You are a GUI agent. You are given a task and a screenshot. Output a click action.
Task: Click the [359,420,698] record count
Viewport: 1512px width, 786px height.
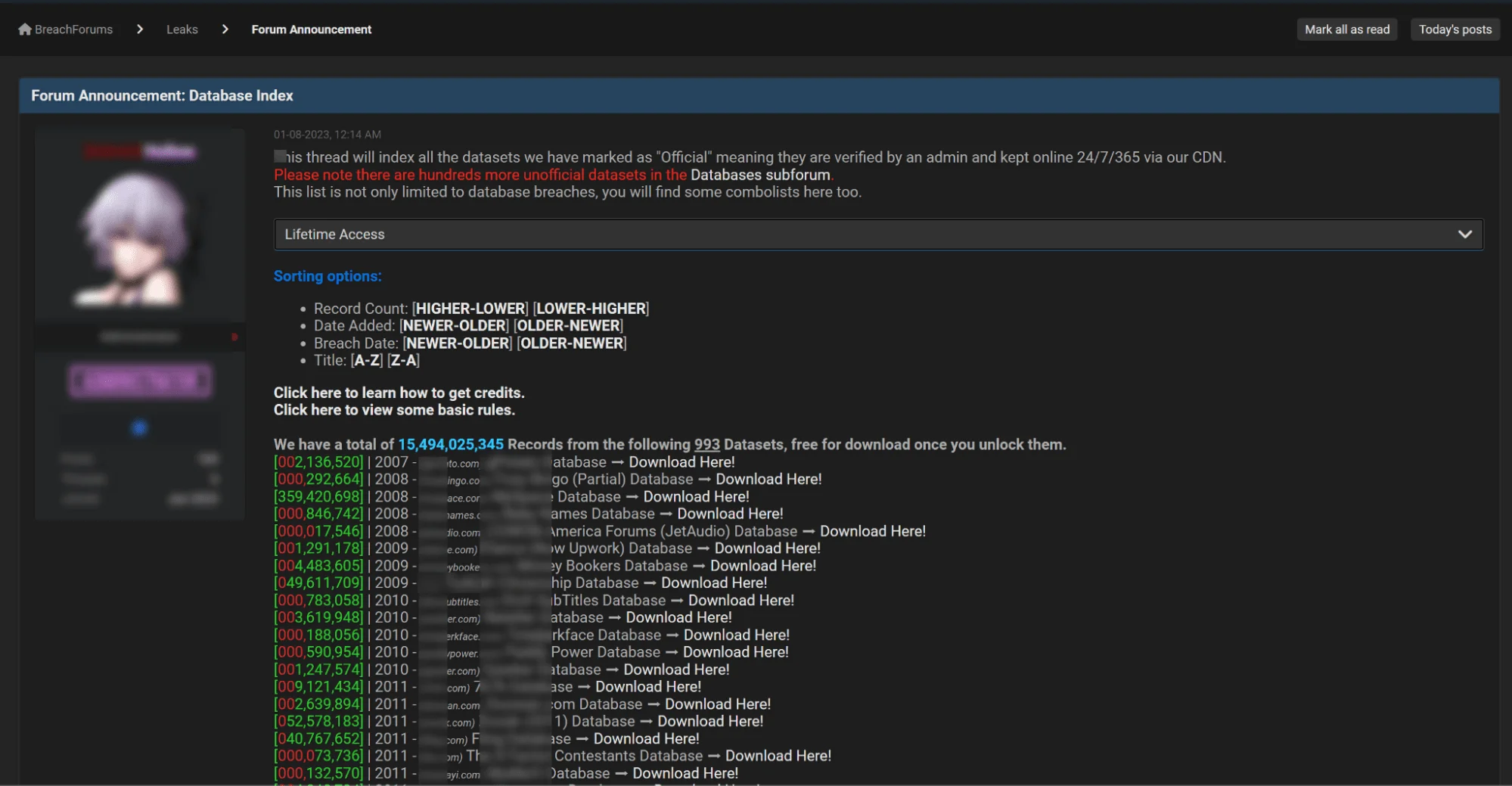point(318,497)
